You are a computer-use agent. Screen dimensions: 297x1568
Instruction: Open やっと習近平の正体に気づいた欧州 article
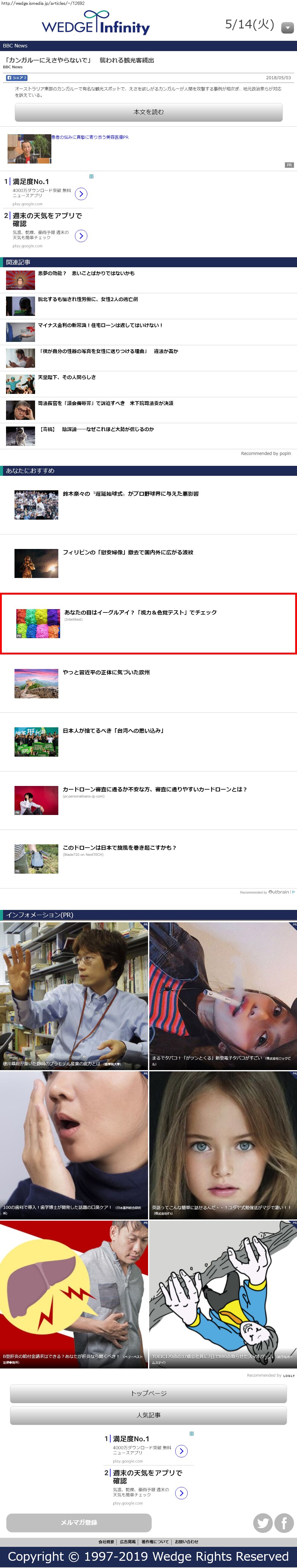(107, 673)
